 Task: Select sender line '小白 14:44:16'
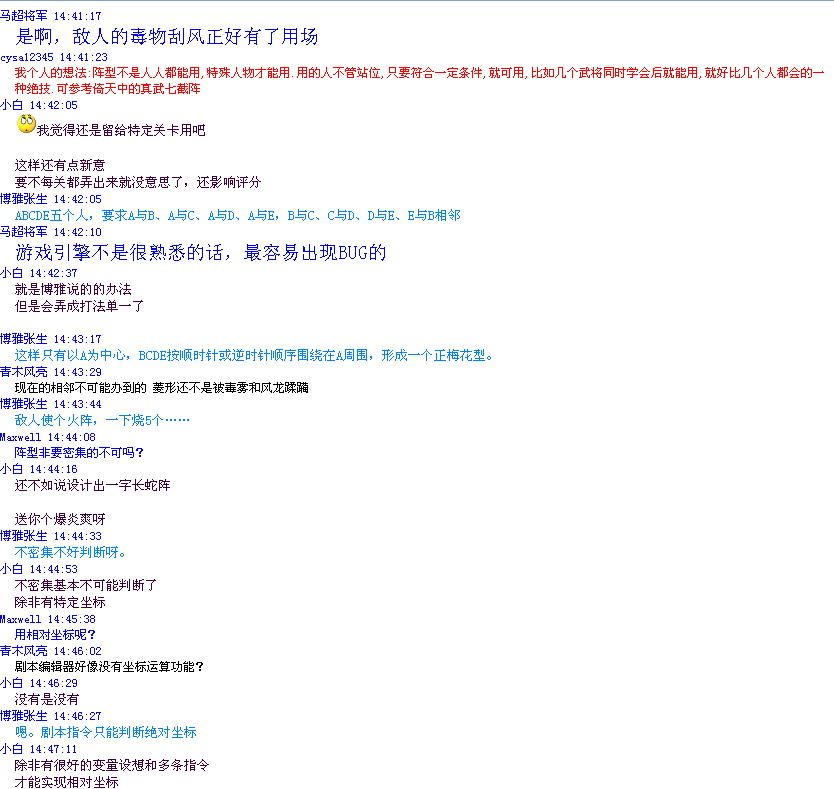click(39, 469)
